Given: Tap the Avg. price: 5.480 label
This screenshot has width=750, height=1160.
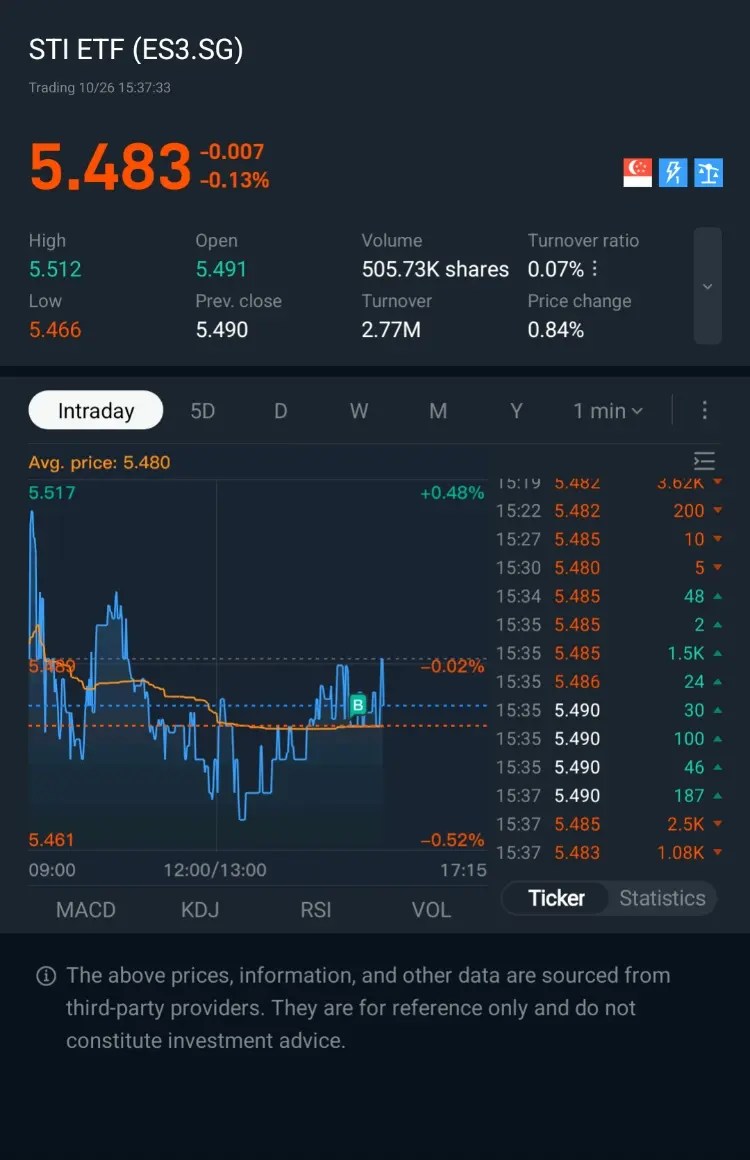Looking at the screenshot, I should pos(99,462).
